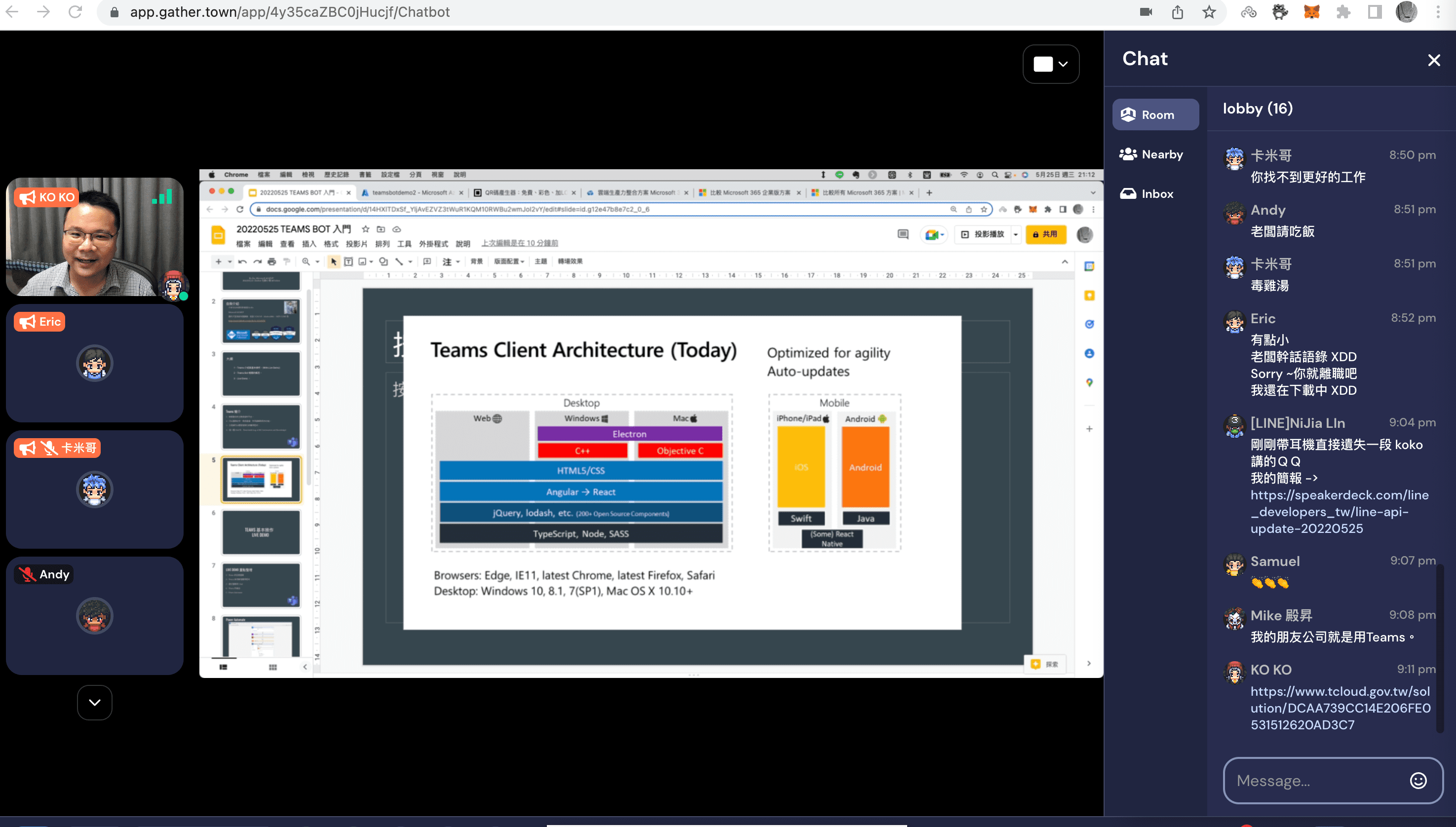Viewport: 1456px width, 827px height.
Task: Click the 背景 background button in Slides
Action: (x=477, y=262)
